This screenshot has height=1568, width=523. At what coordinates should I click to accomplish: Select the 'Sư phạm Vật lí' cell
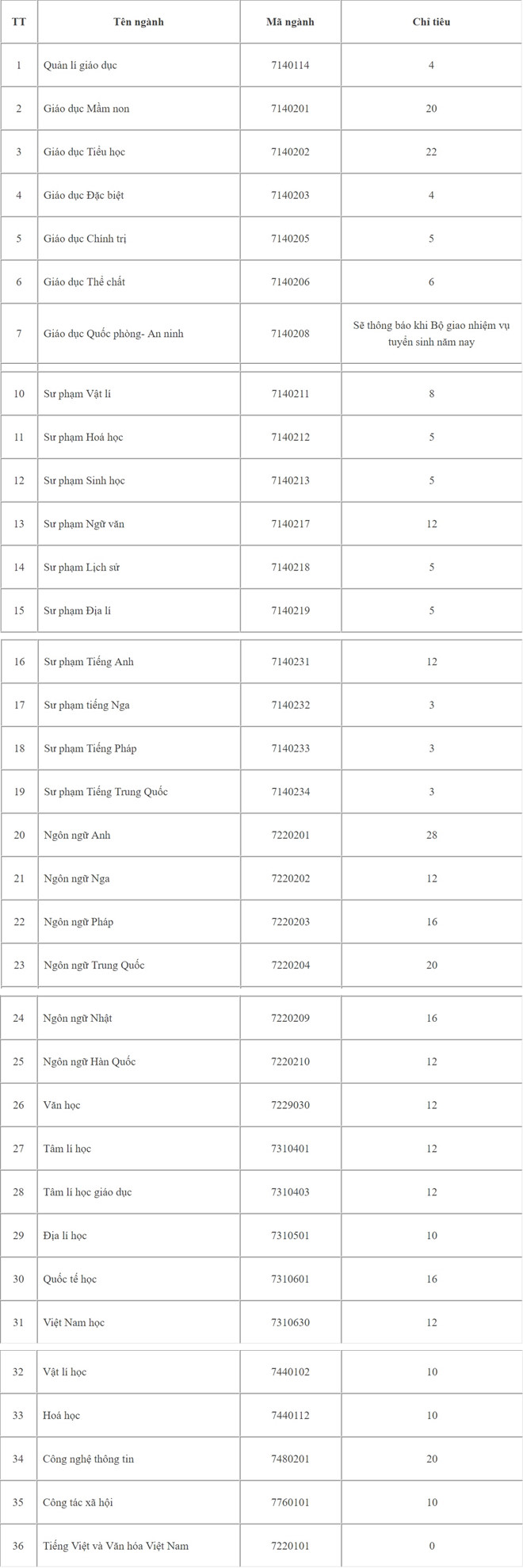click(x=139, y=394)
